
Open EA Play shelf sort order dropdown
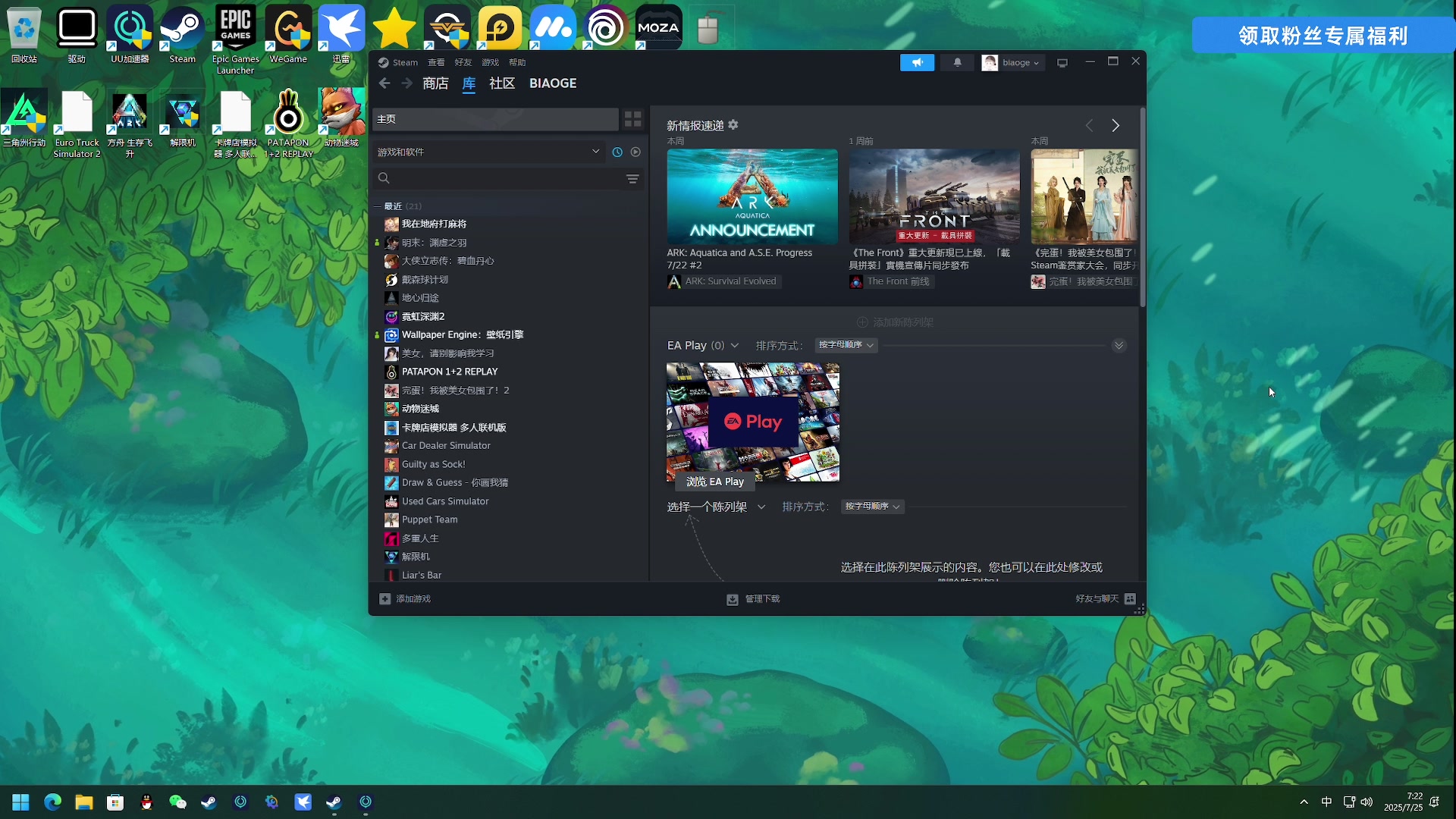[x=846, y=345]
